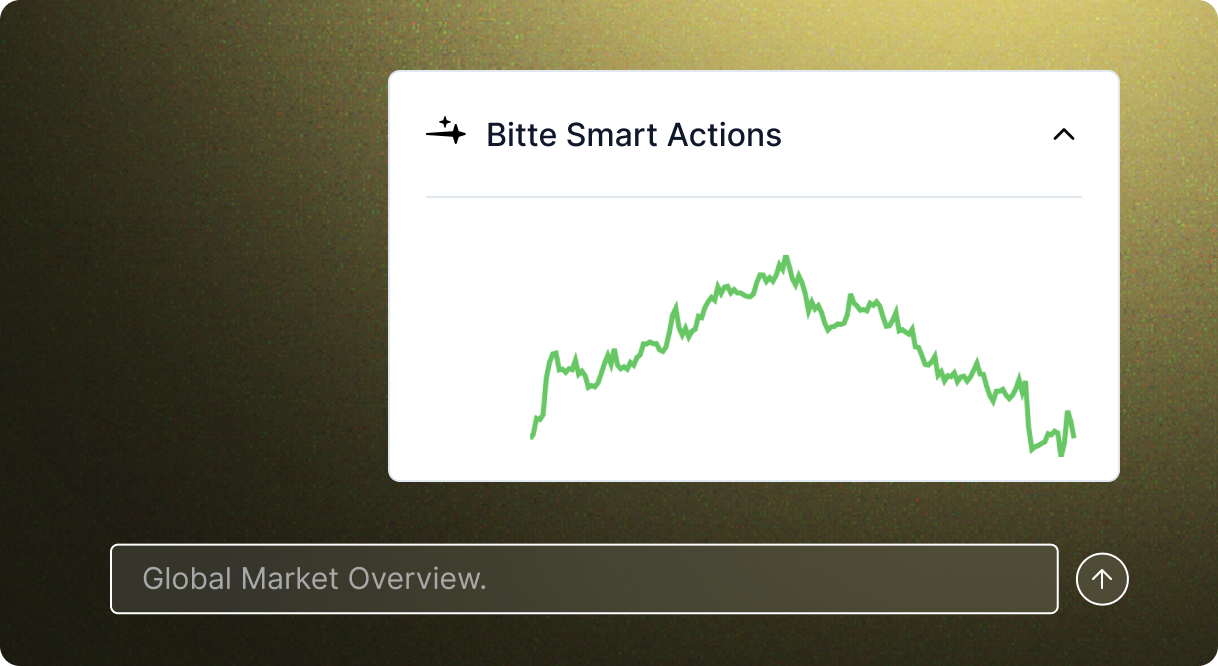Click the chevron-up arrow in card header
Viewport: 1218px width, 666px height.
click(1063, 134)
